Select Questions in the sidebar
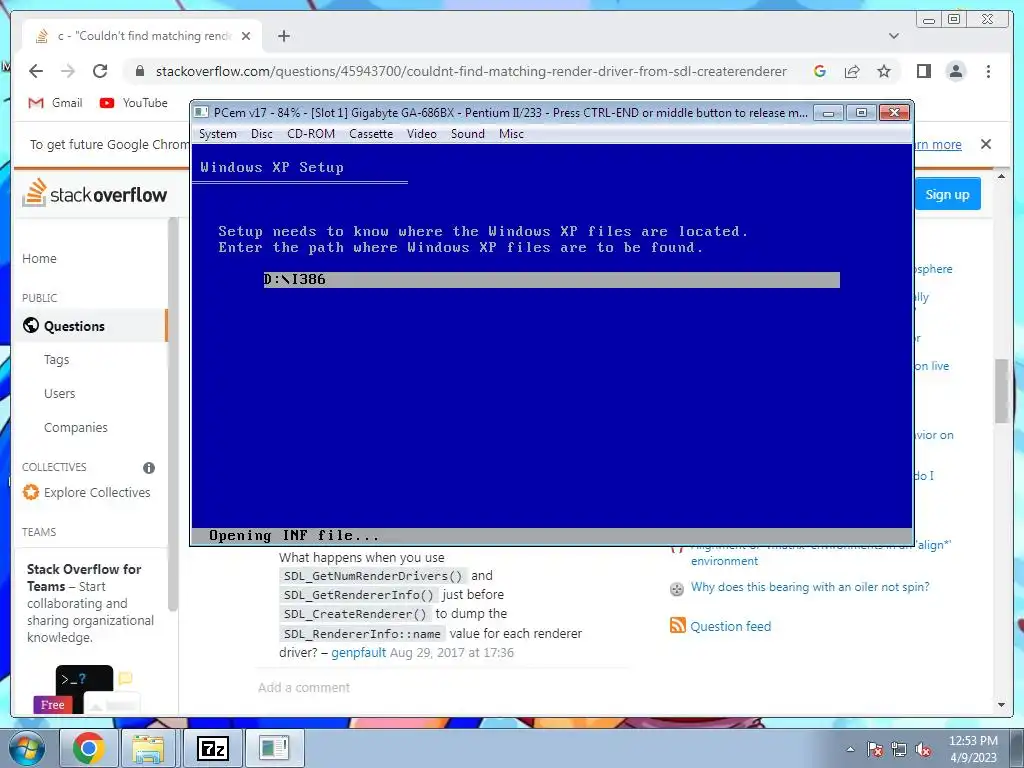Viewport: 1024px width, 768px height. 90,326
